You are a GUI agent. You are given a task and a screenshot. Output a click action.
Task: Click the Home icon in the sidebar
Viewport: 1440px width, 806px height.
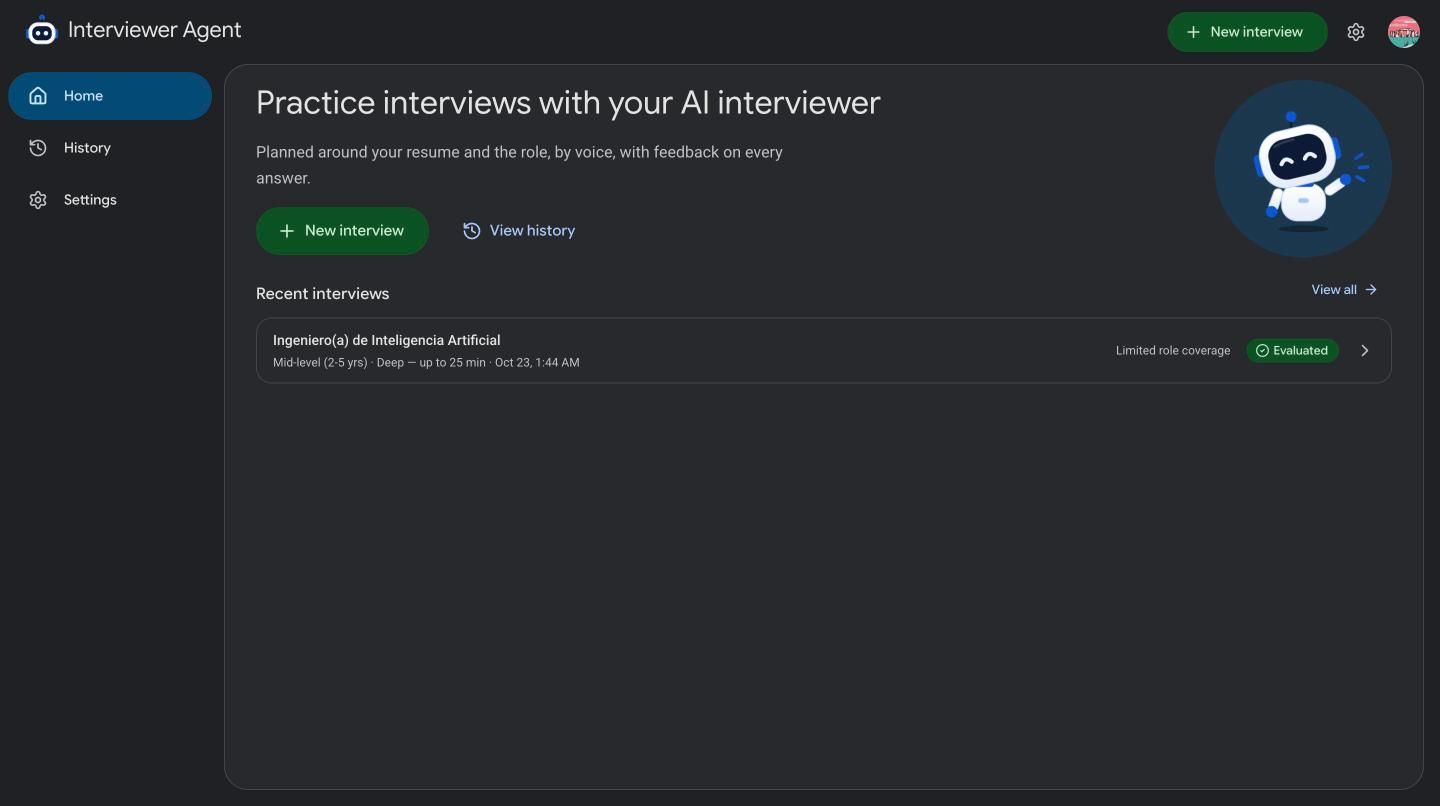coord(38,96)
